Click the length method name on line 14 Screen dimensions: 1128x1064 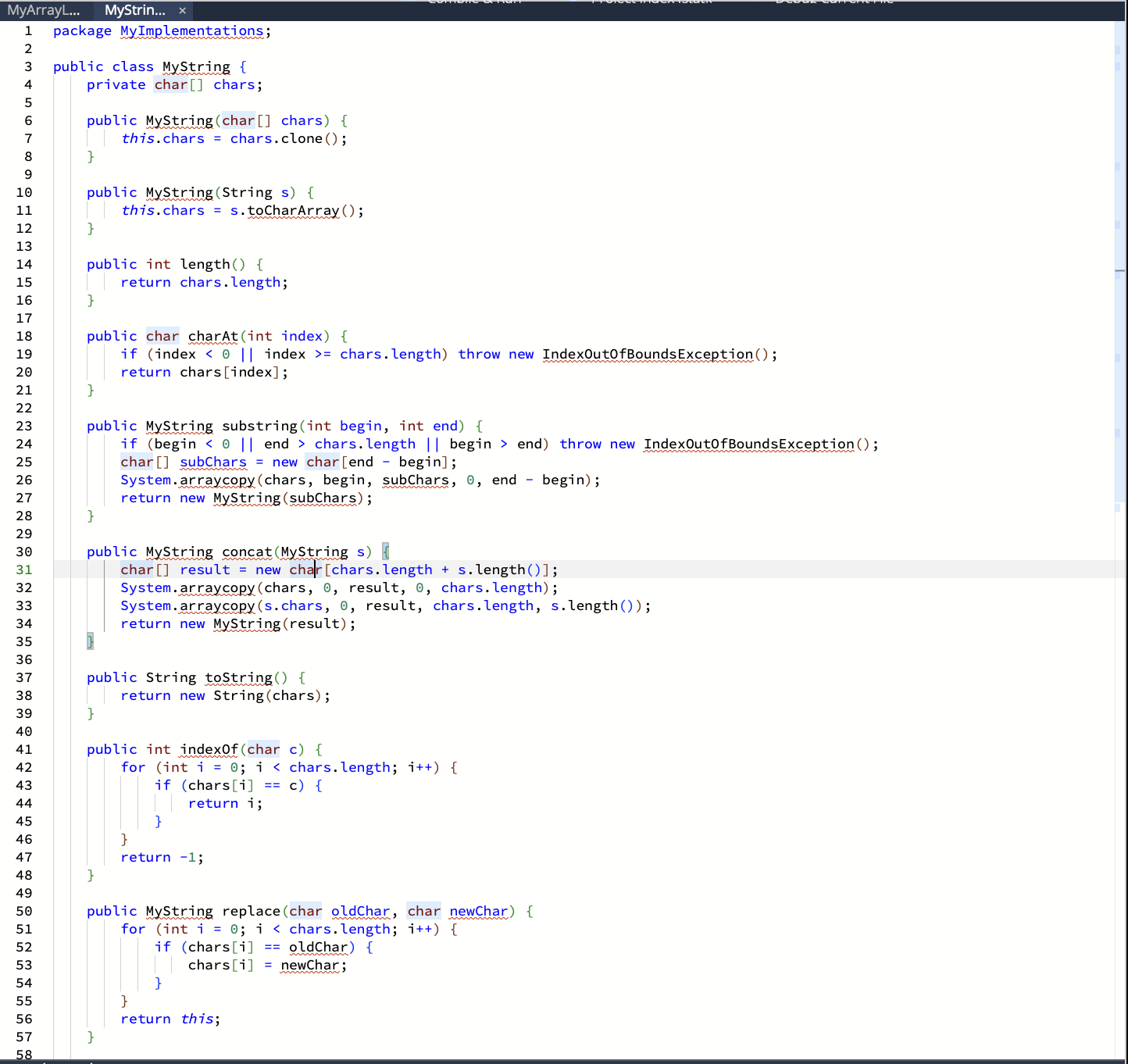pyautogui.click(x=205, y=264)
